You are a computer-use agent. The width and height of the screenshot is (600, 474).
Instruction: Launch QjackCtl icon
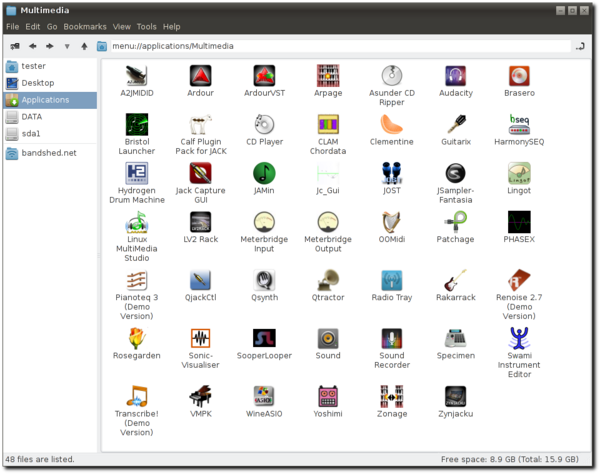point(201,280)
